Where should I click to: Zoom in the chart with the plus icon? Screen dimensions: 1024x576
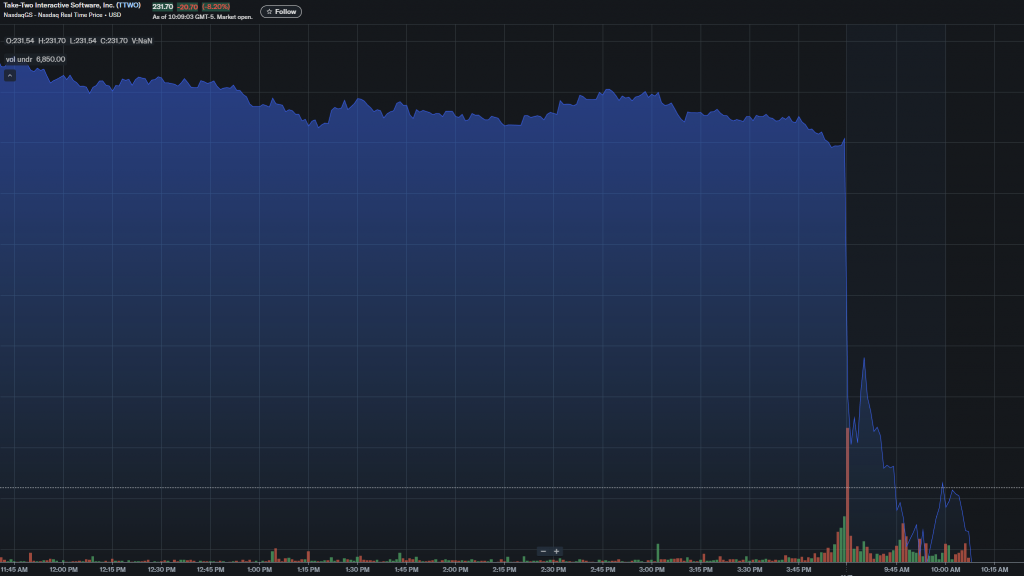point(557,551)
